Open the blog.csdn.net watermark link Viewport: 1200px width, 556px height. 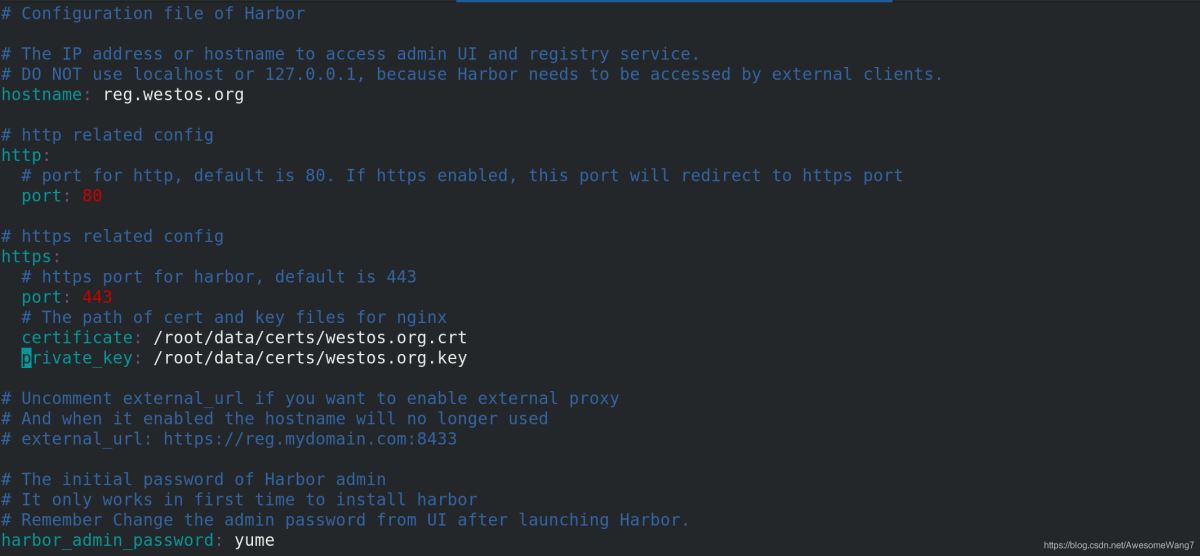coord(1118,546)
